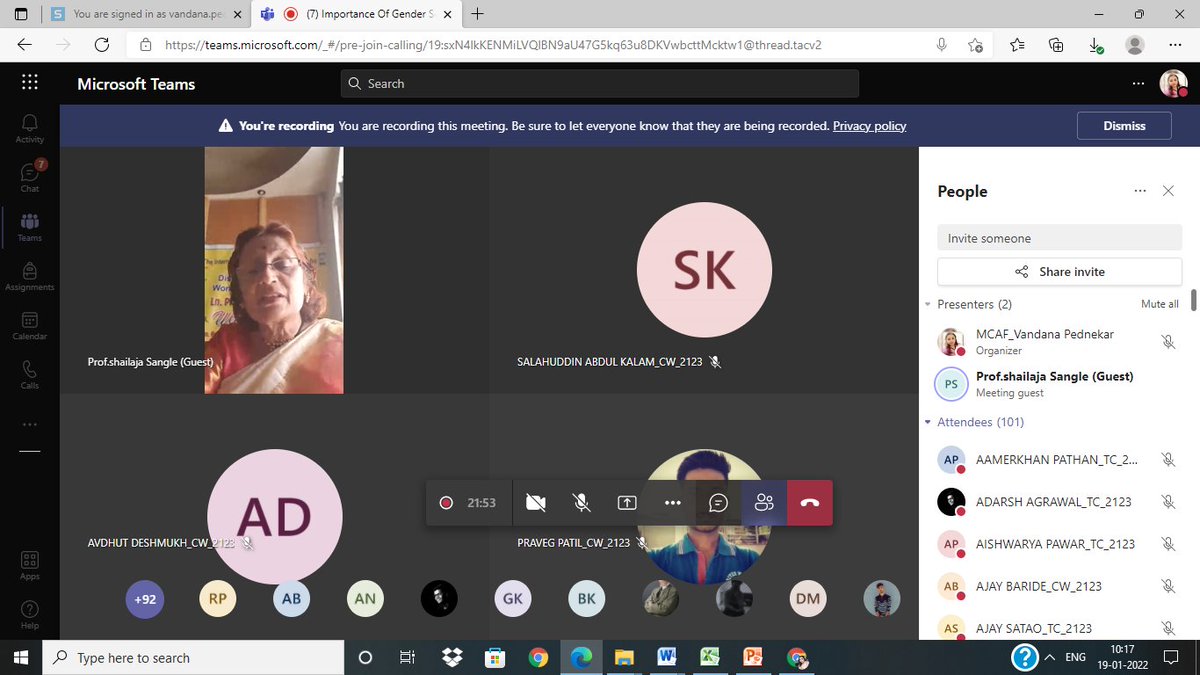Share your screen in the meeting

627,503
